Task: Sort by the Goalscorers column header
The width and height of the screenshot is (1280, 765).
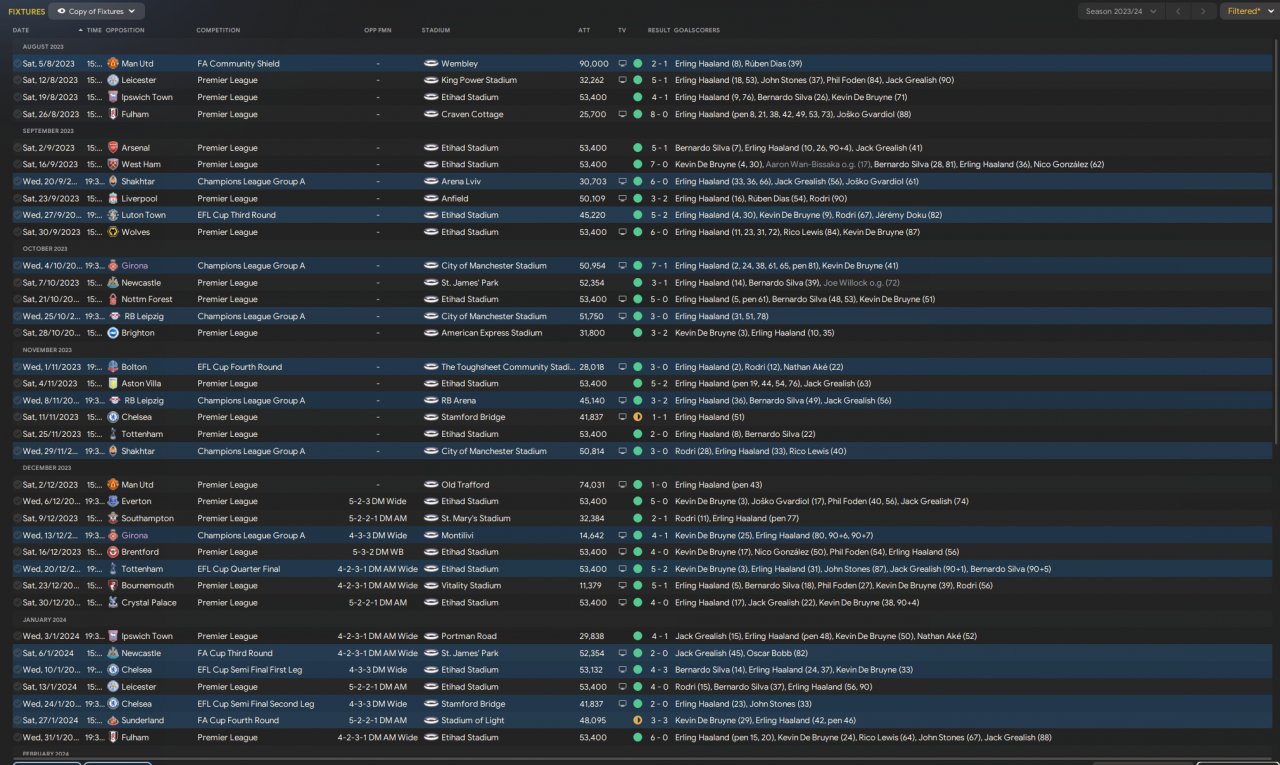Action: click(697, 31)
